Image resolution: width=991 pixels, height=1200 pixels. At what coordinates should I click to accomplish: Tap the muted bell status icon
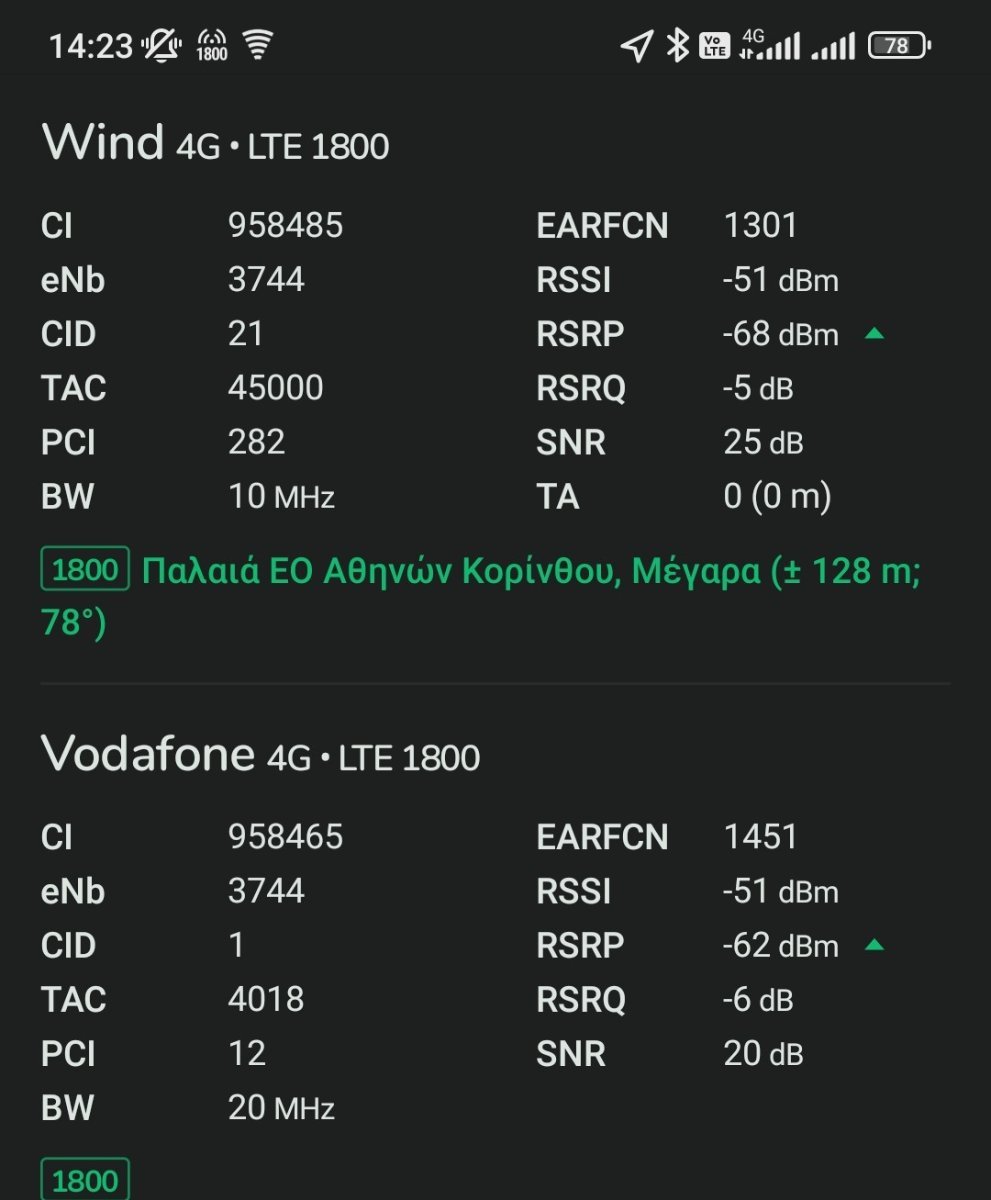(161, 45)
